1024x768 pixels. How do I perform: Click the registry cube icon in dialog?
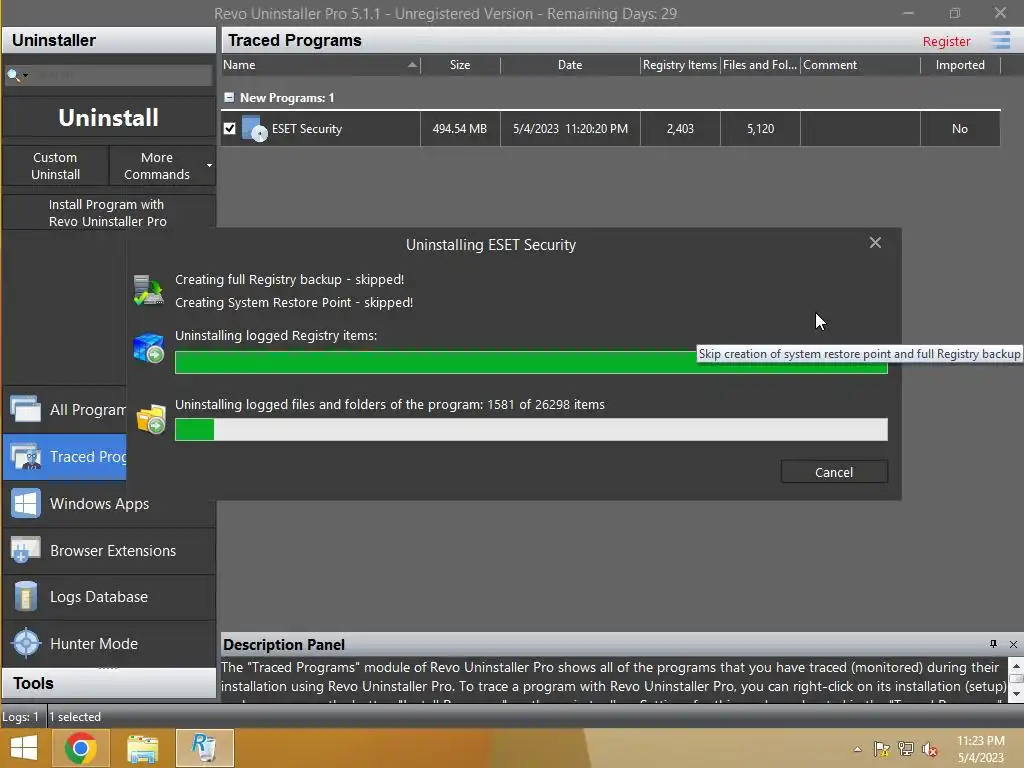148,348
